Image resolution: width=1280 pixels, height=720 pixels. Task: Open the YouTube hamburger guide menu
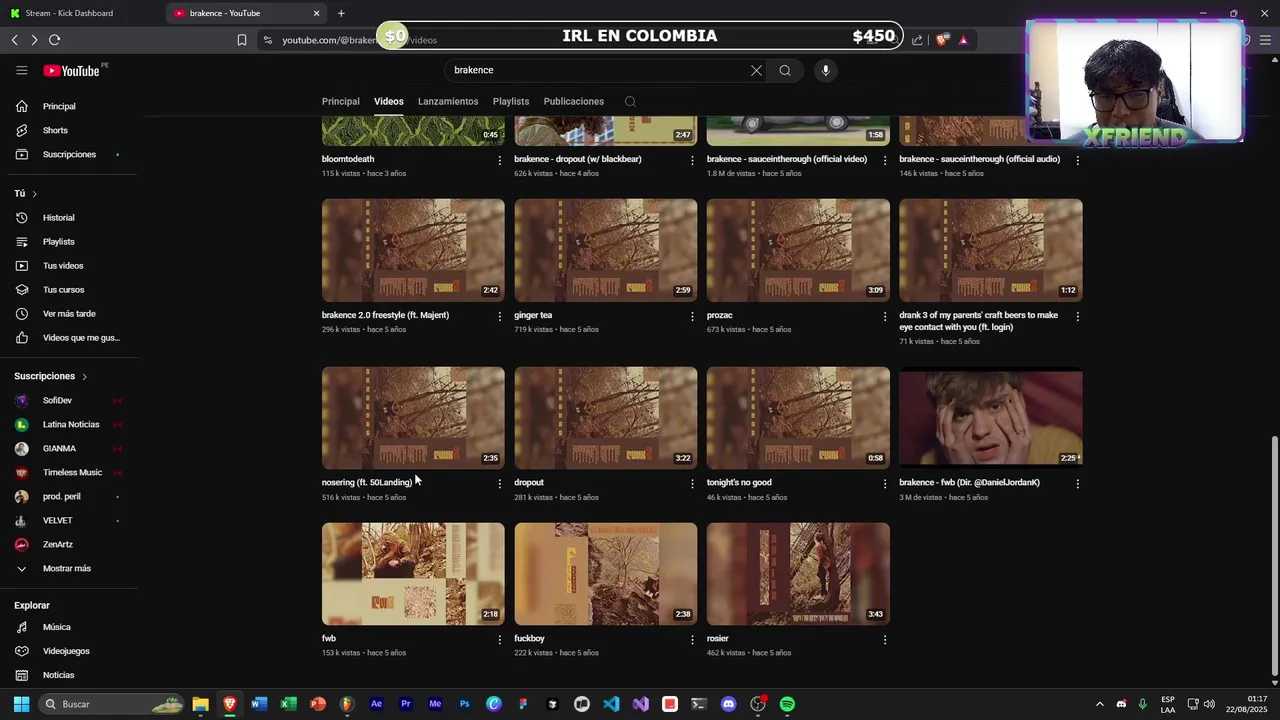pos(21,70)
